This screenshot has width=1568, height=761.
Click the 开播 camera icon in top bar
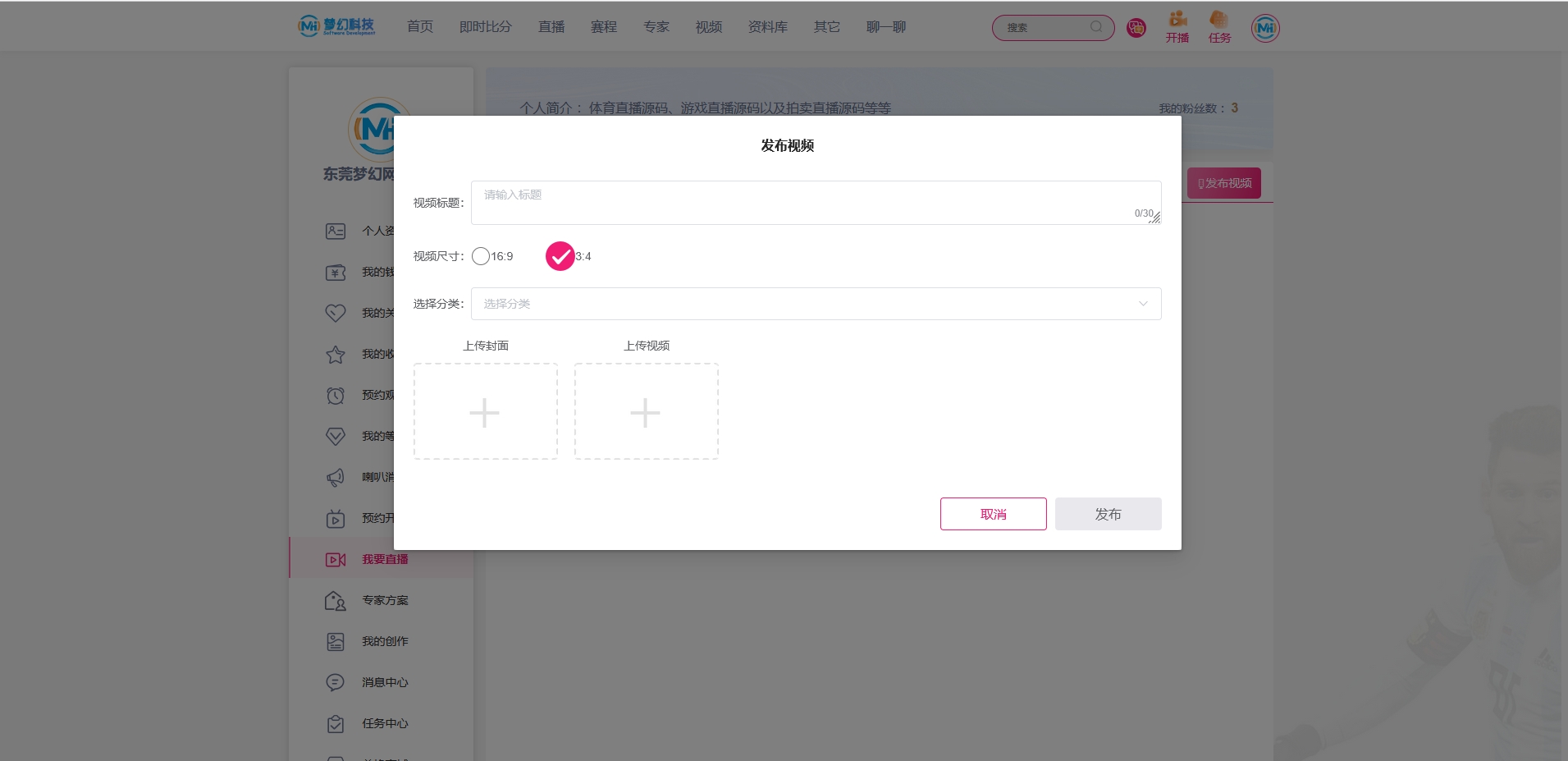coord(1177,21)
